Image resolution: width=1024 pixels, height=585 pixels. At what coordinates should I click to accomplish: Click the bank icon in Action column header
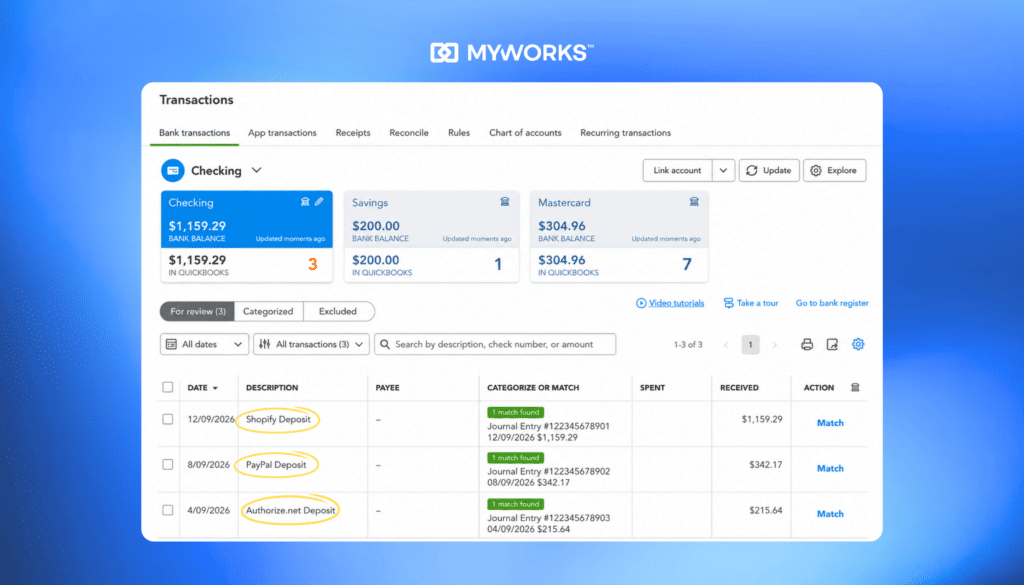point(856,387)
